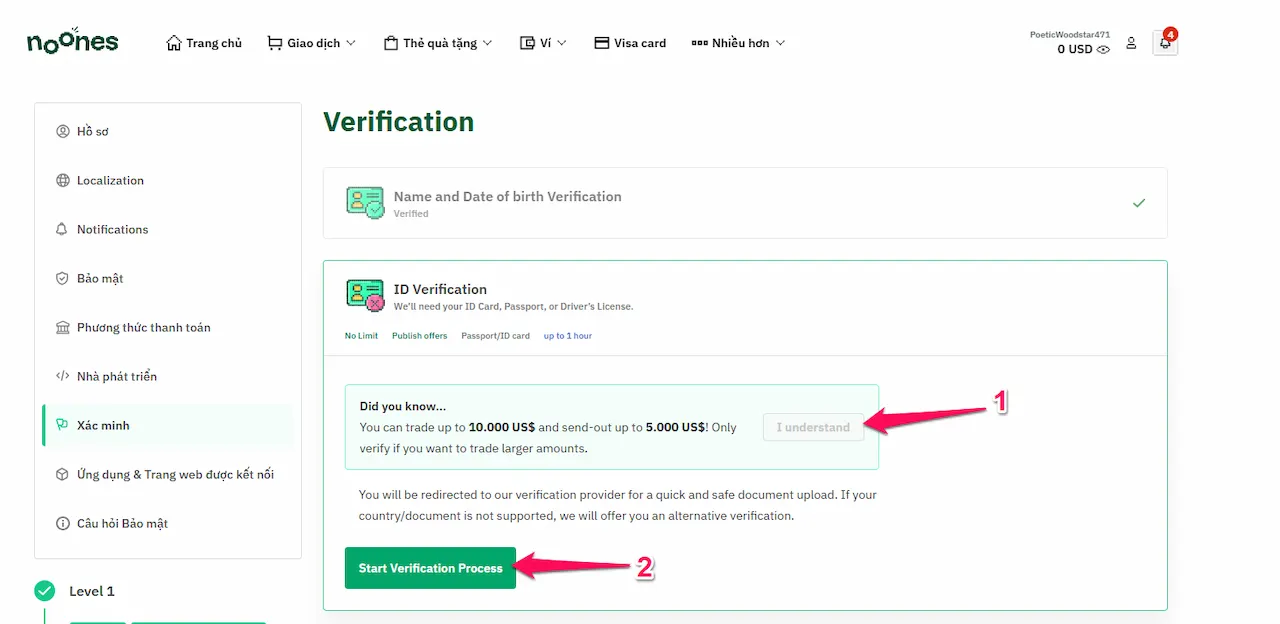Expand the Nhiều hơn menu
The image size is (1280, 624).
tap(738, 43)
